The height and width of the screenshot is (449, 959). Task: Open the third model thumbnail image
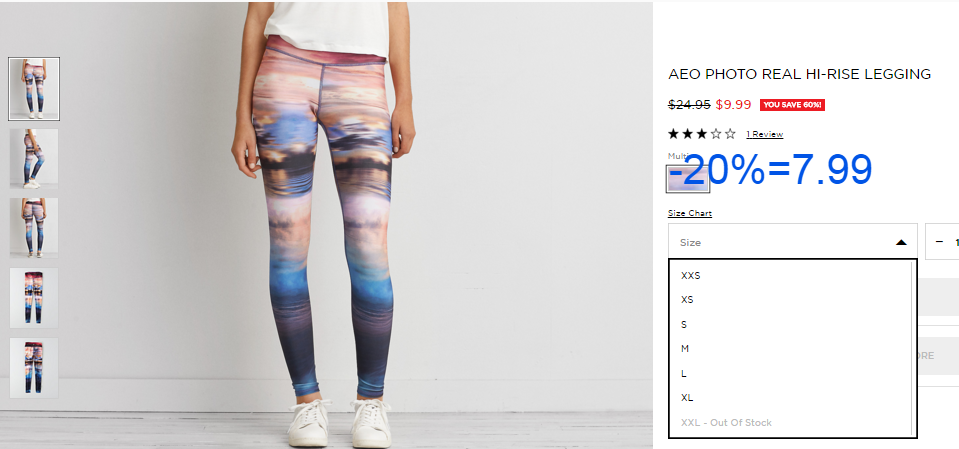click(34, 228)
